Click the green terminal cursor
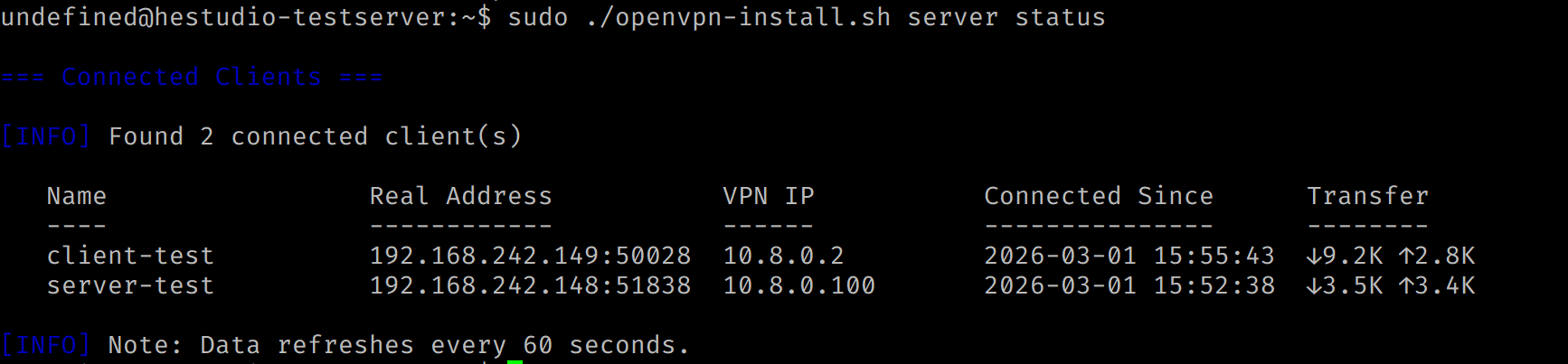The image size is (1568, 364). [x=515, y=361]
